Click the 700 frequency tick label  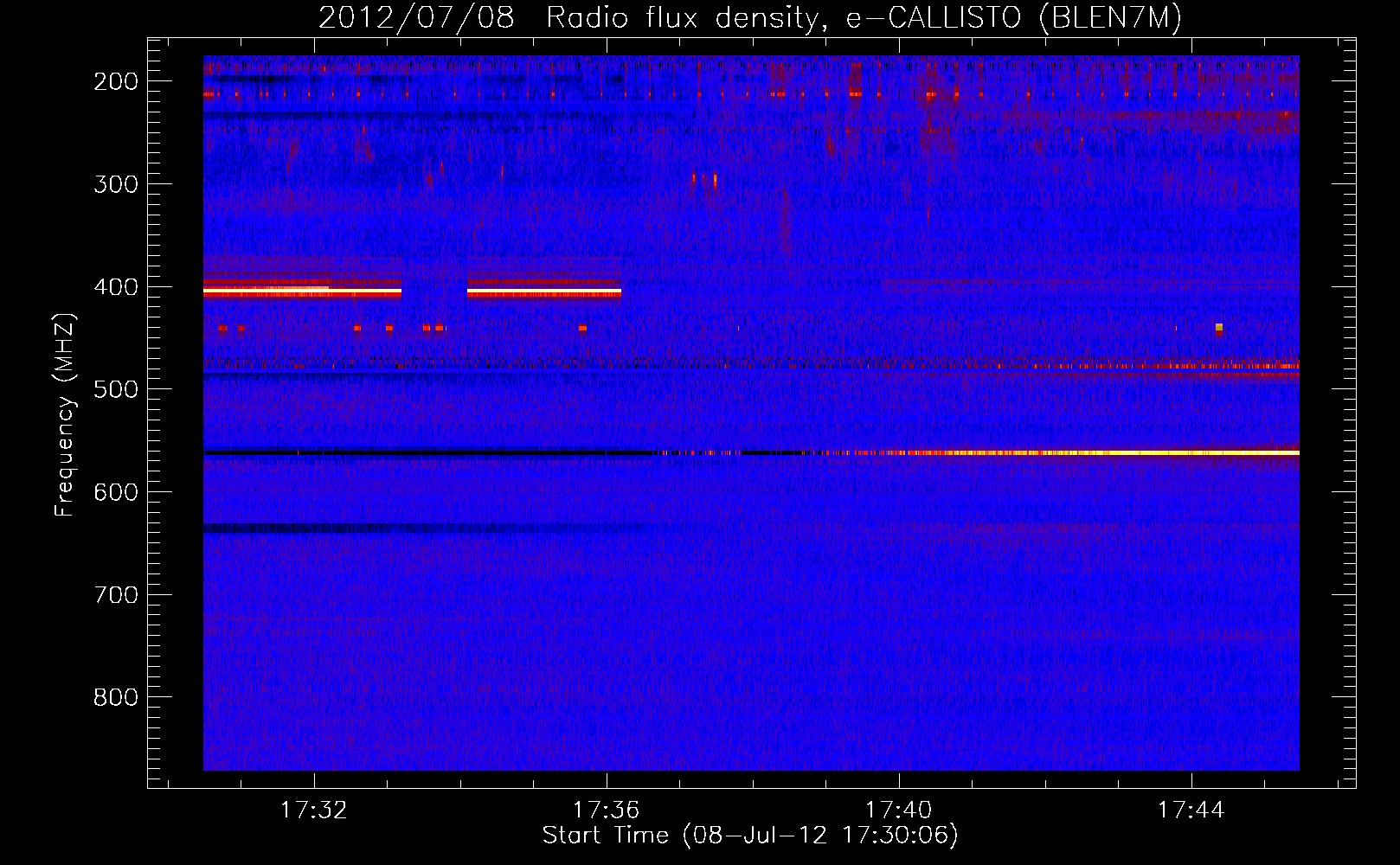(x=116, y=595)
